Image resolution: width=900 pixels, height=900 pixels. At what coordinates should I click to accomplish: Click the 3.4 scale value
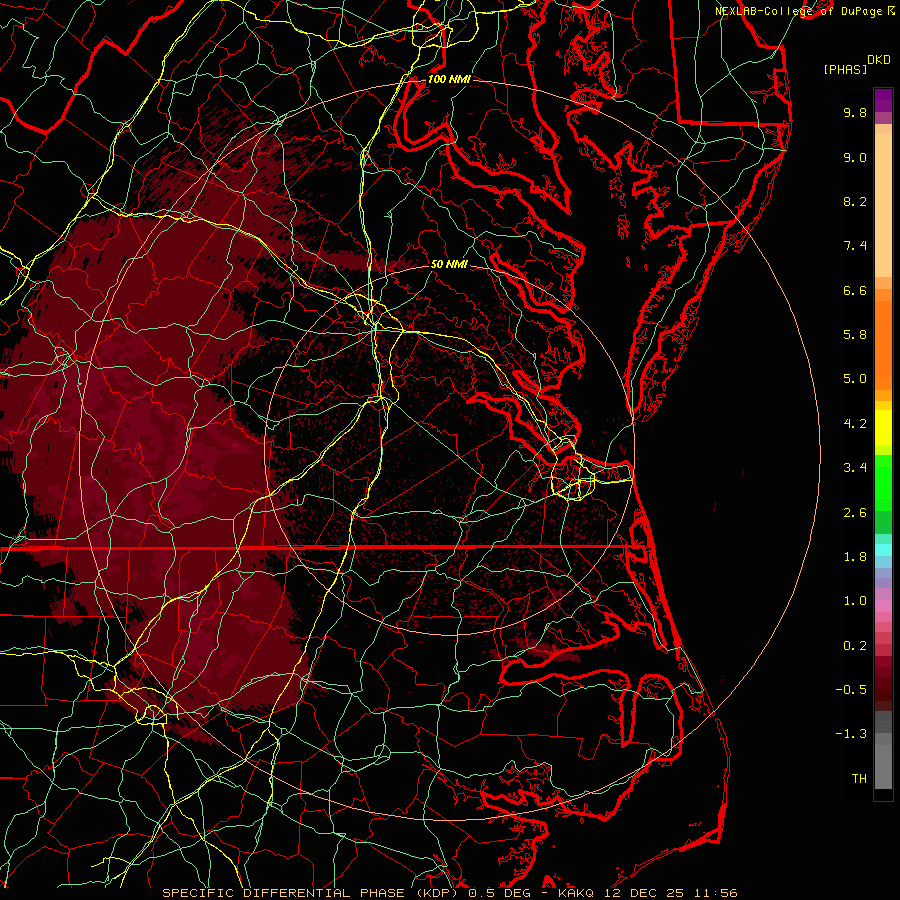click(855, 468)
